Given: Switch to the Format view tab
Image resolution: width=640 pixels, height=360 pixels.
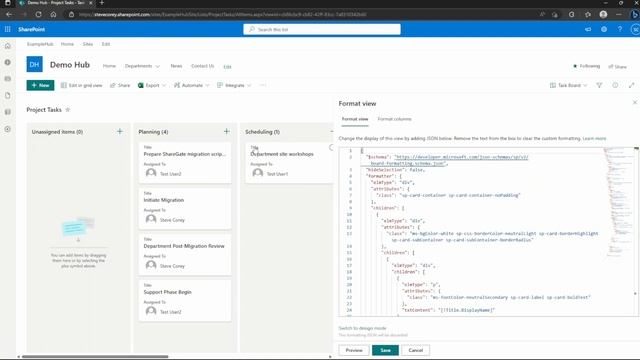Looking at the screenshot, I should [355, 119].
